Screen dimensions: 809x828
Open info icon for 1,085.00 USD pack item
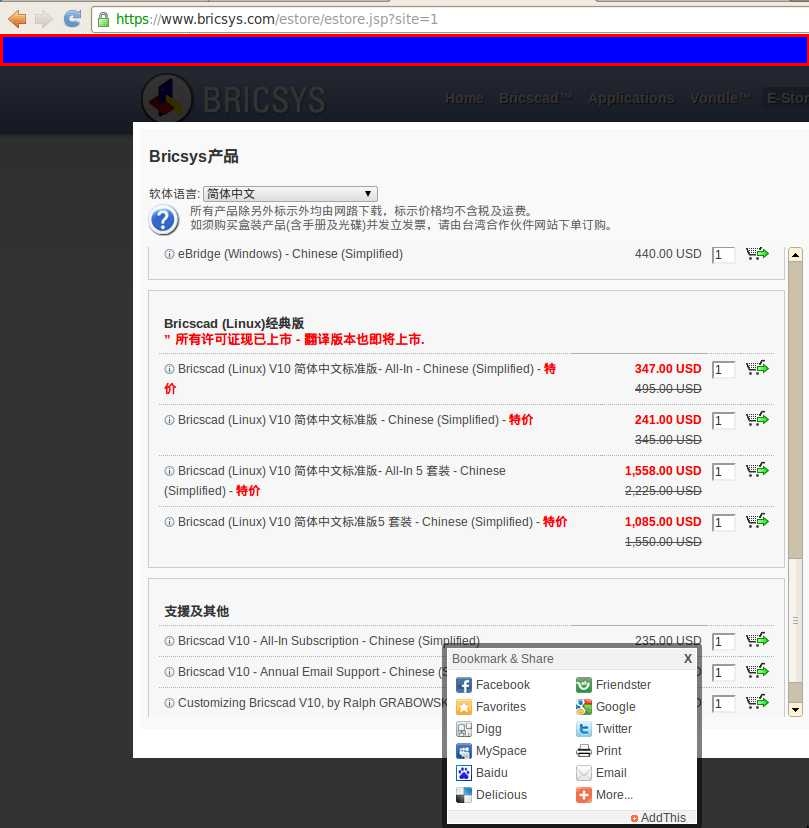(x=169, y=522)
